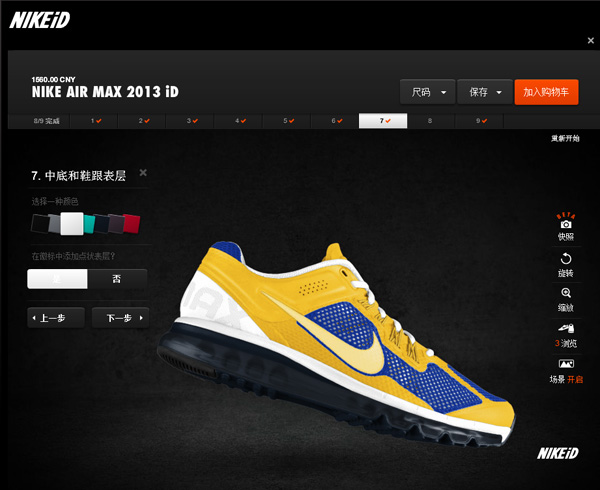600x490 pixels.
Task: Open 浏览 shoe views icon
Action: [566, 336]
